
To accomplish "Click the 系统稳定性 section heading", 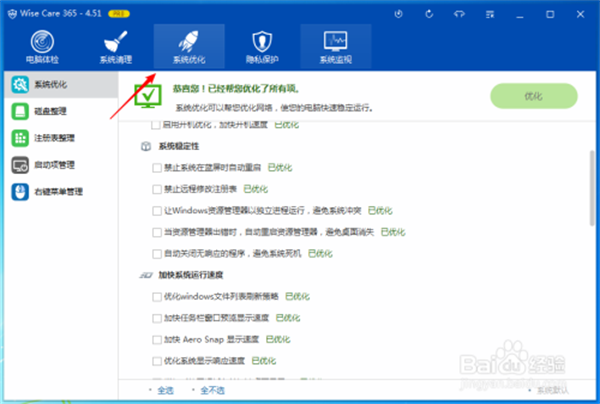I will [179, 146].
